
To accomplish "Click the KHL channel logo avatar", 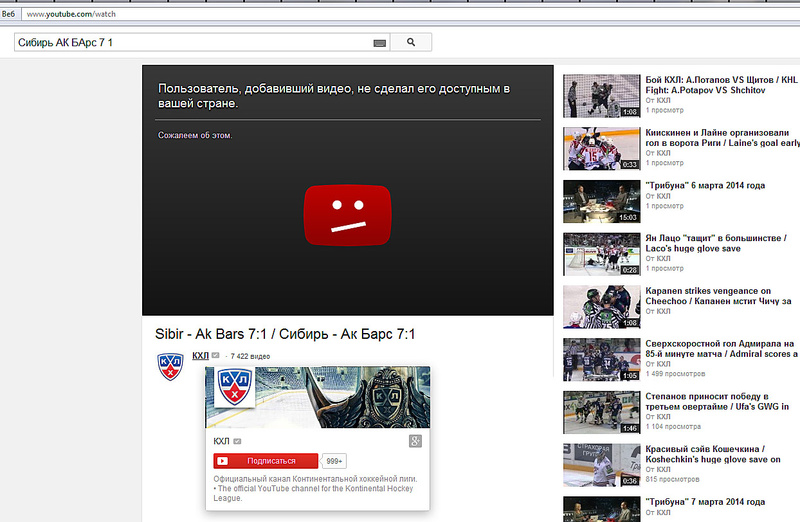I will [170, 367].
